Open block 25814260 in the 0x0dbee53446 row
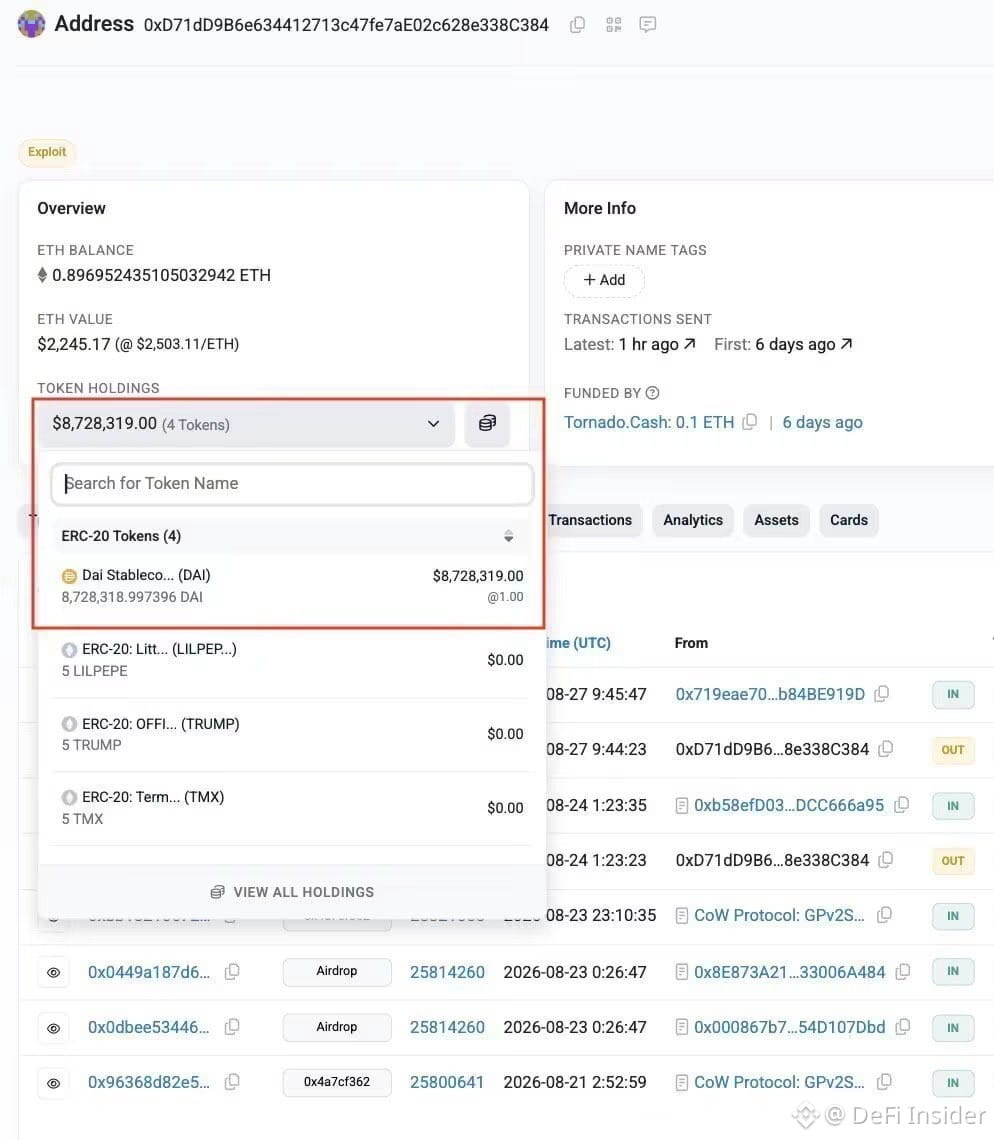The width and height of the screenshot is (994, 1140). 446,1027
